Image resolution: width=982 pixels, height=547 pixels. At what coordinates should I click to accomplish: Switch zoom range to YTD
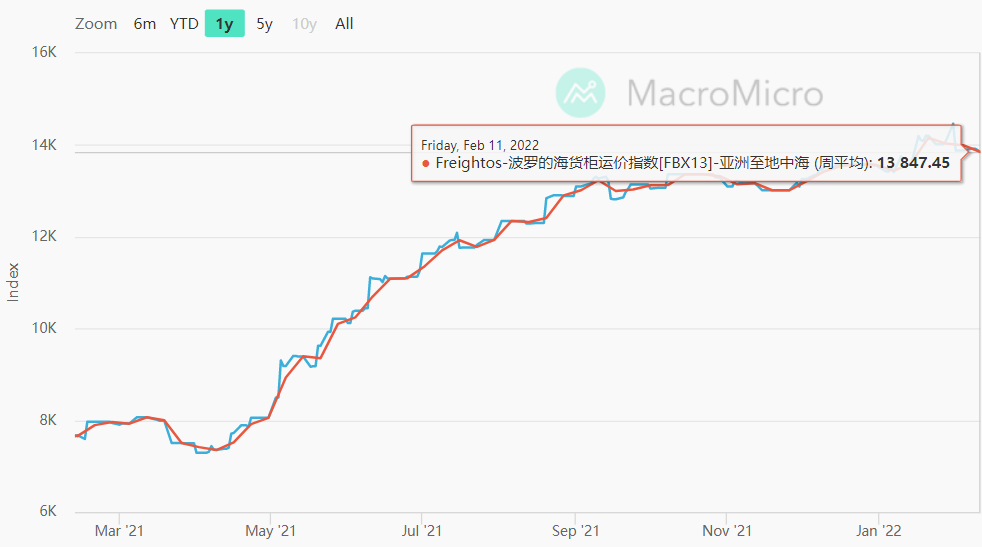184,24
